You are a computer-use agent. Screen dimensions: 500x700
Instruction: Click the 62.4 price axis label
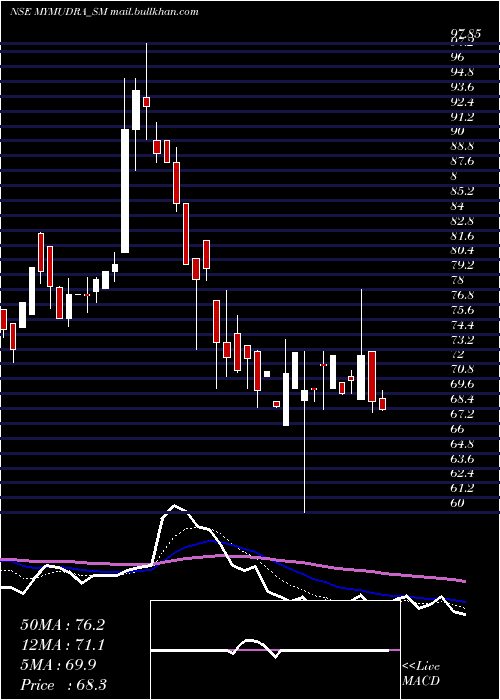click(462, 473)
